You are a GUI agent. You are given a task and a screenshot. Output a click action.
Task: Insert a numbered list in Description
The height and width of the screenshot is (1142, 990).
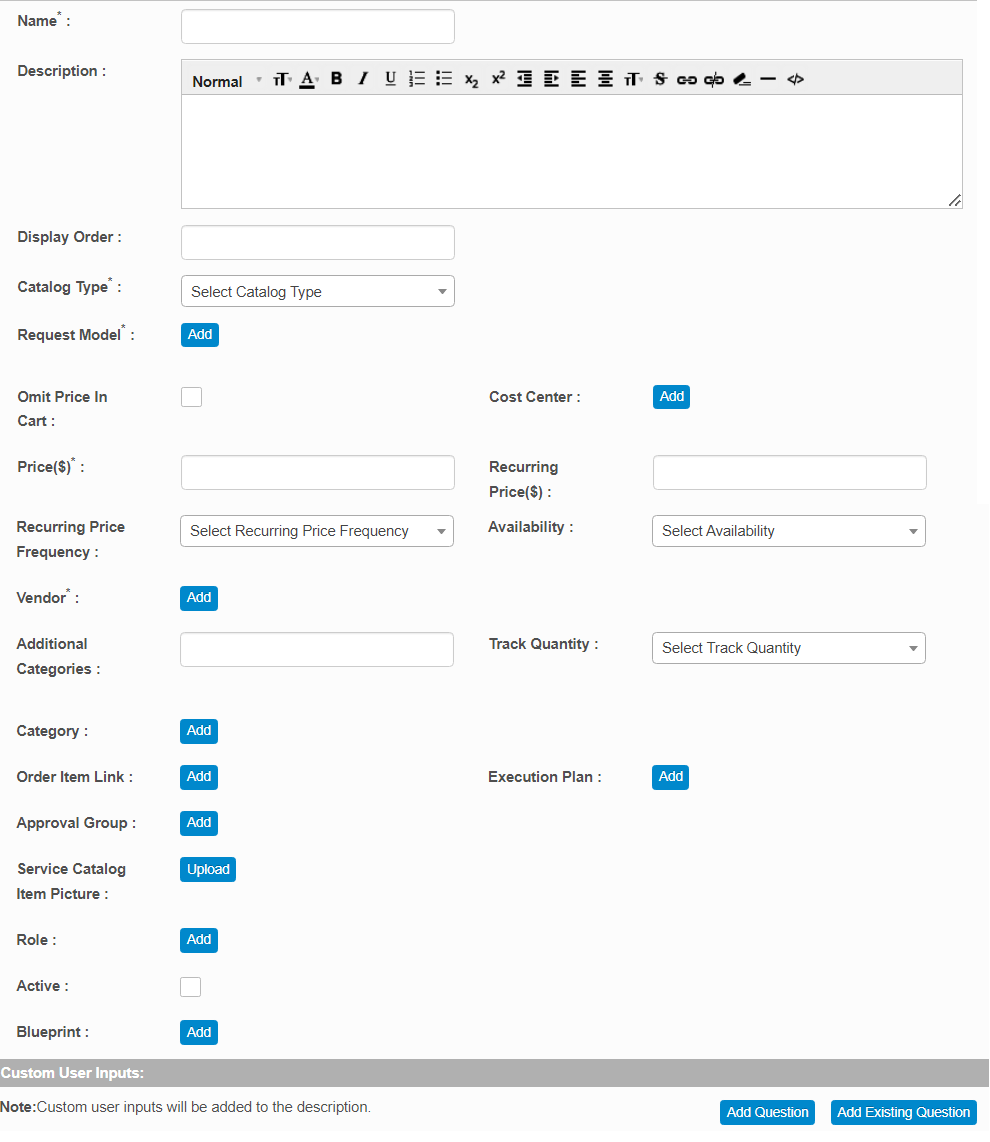[x=417, y=79]
